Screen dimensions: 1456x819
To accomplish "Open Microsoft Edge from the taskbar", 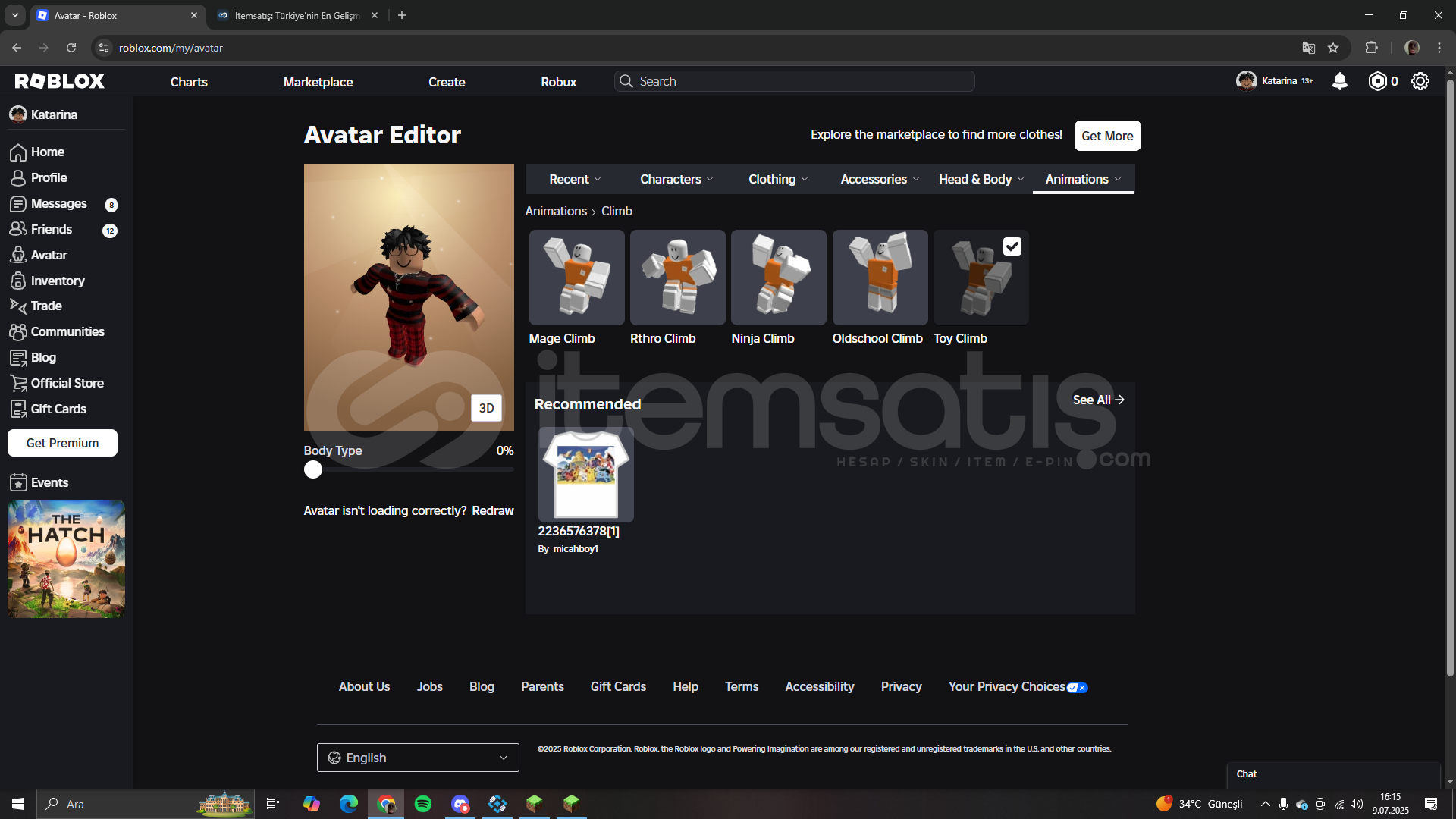I will [x=349, y=804].
